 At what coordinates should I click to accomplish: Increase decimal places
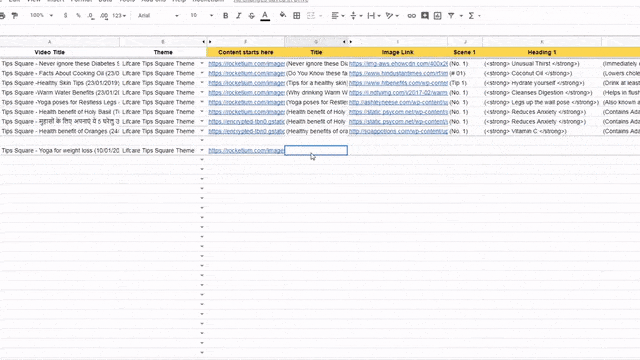pyautogui.click(x=104, y=16)
